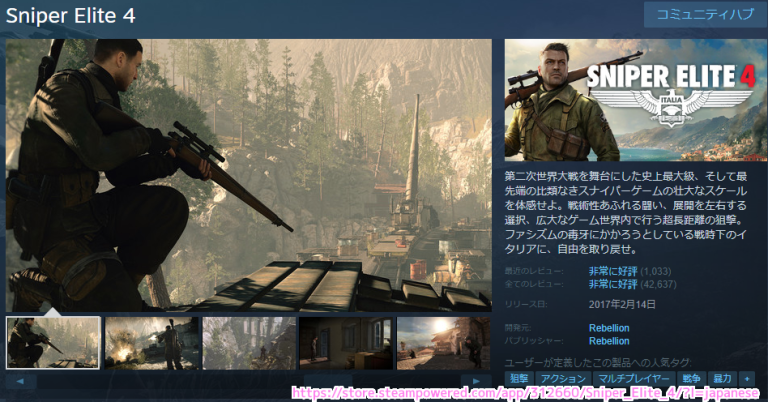Open the Rebellion developer link
This screenshot has width=768, height=402.
tap(609, 328)
